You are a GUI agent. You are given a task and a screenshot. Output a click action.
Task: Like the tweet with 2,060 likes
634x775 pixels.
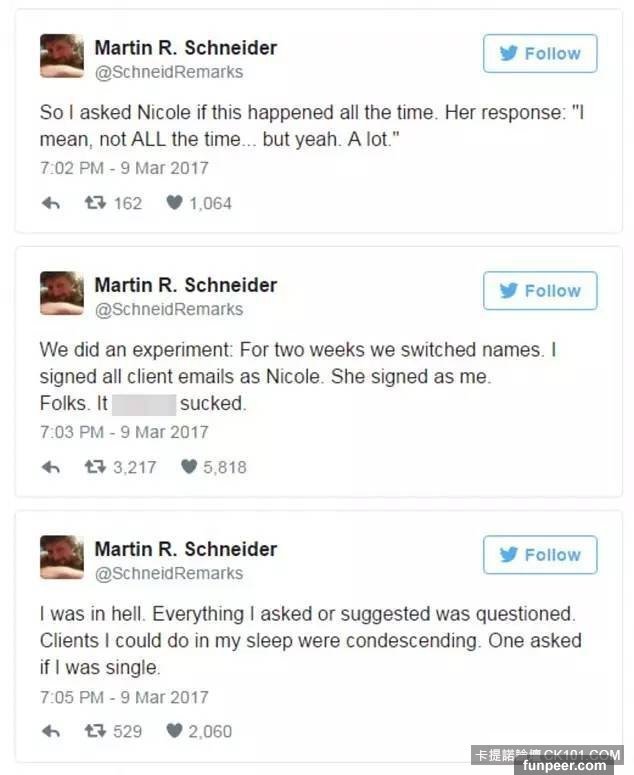tap(174, 731)
